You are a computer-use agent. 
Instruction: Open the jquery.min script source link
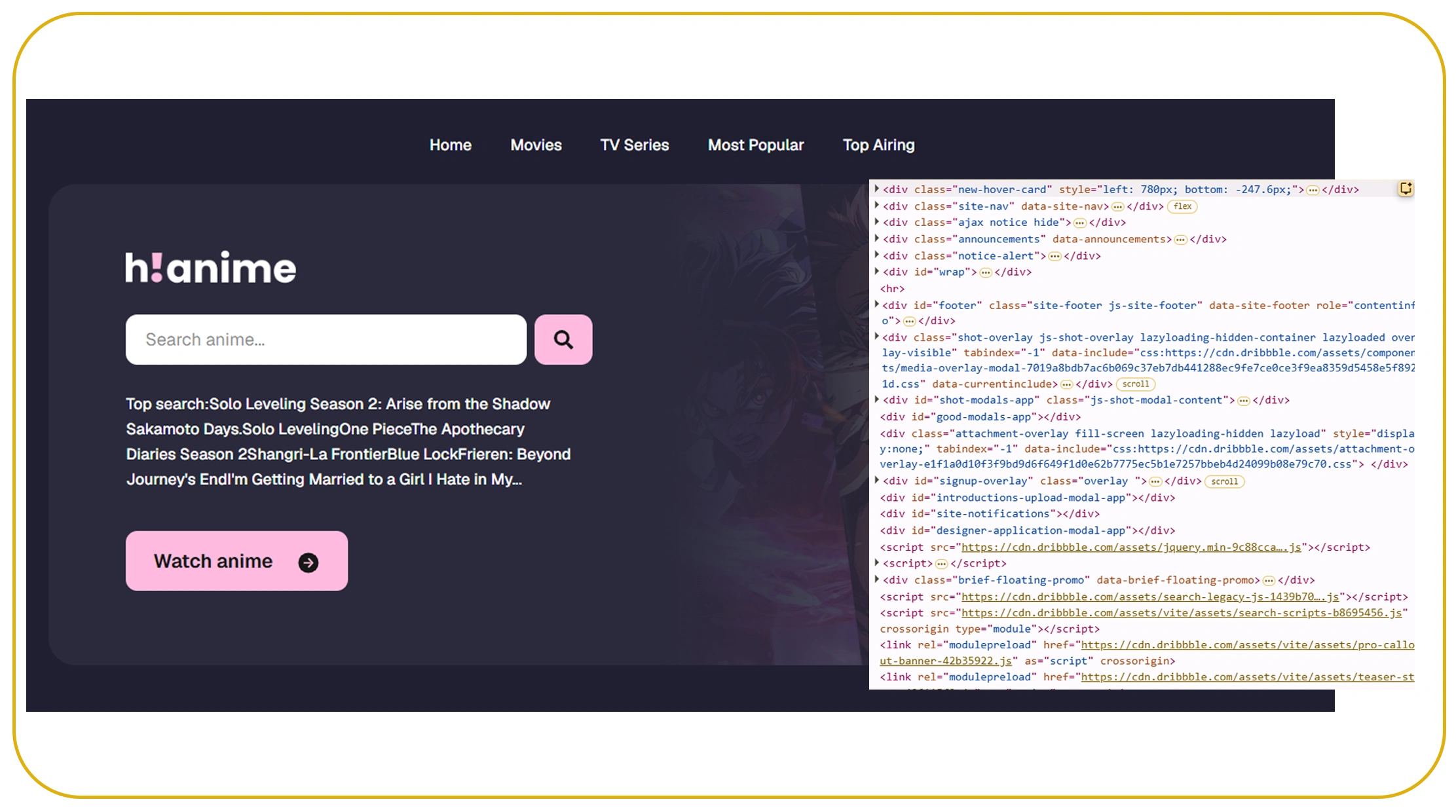pyautogui.click(x=1131, y=547)
